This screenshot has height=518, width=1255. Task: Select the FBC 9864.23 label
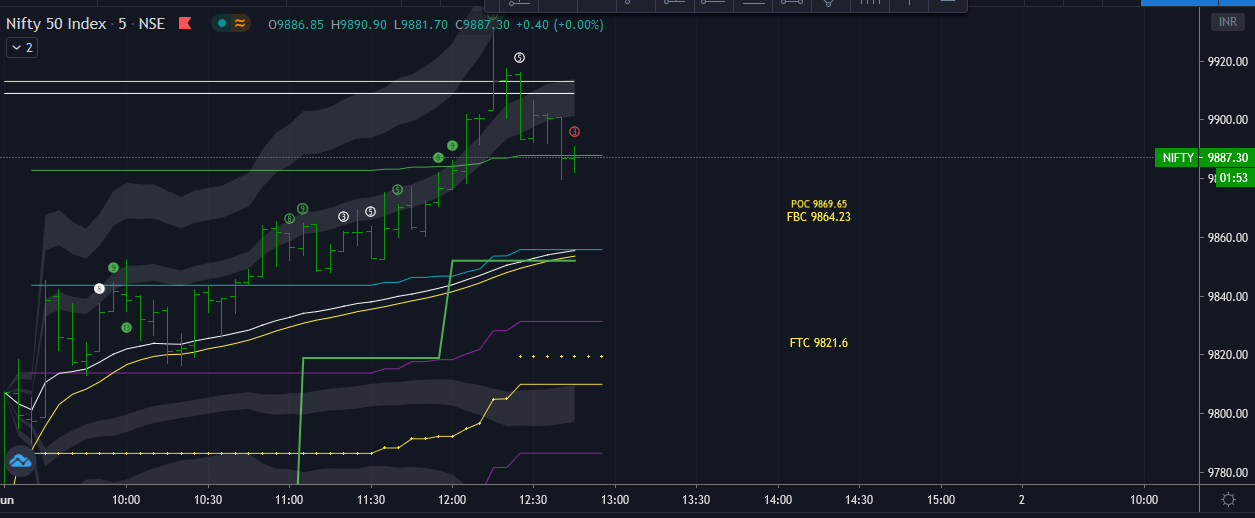[x=818, y=216]
